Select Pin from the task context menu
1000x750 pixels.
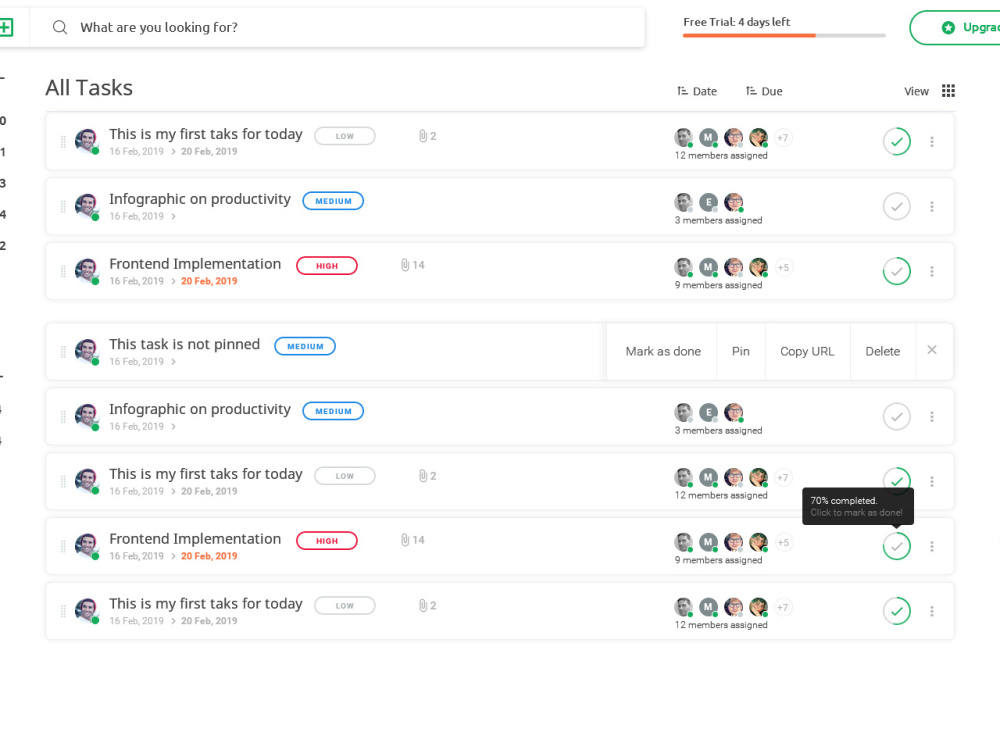(740, 351)
